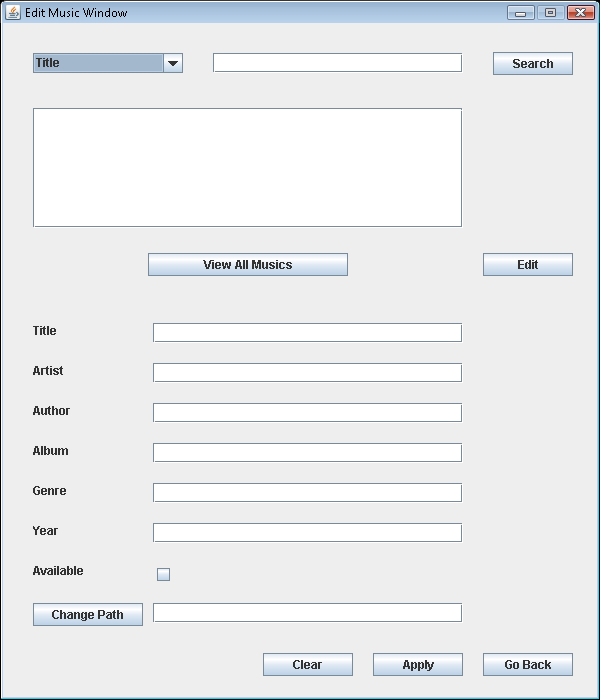The height and width of the screenshot is (700, 600).
Task: Open the Title search criteria dropdown
Action: click(x=108, y=63)
